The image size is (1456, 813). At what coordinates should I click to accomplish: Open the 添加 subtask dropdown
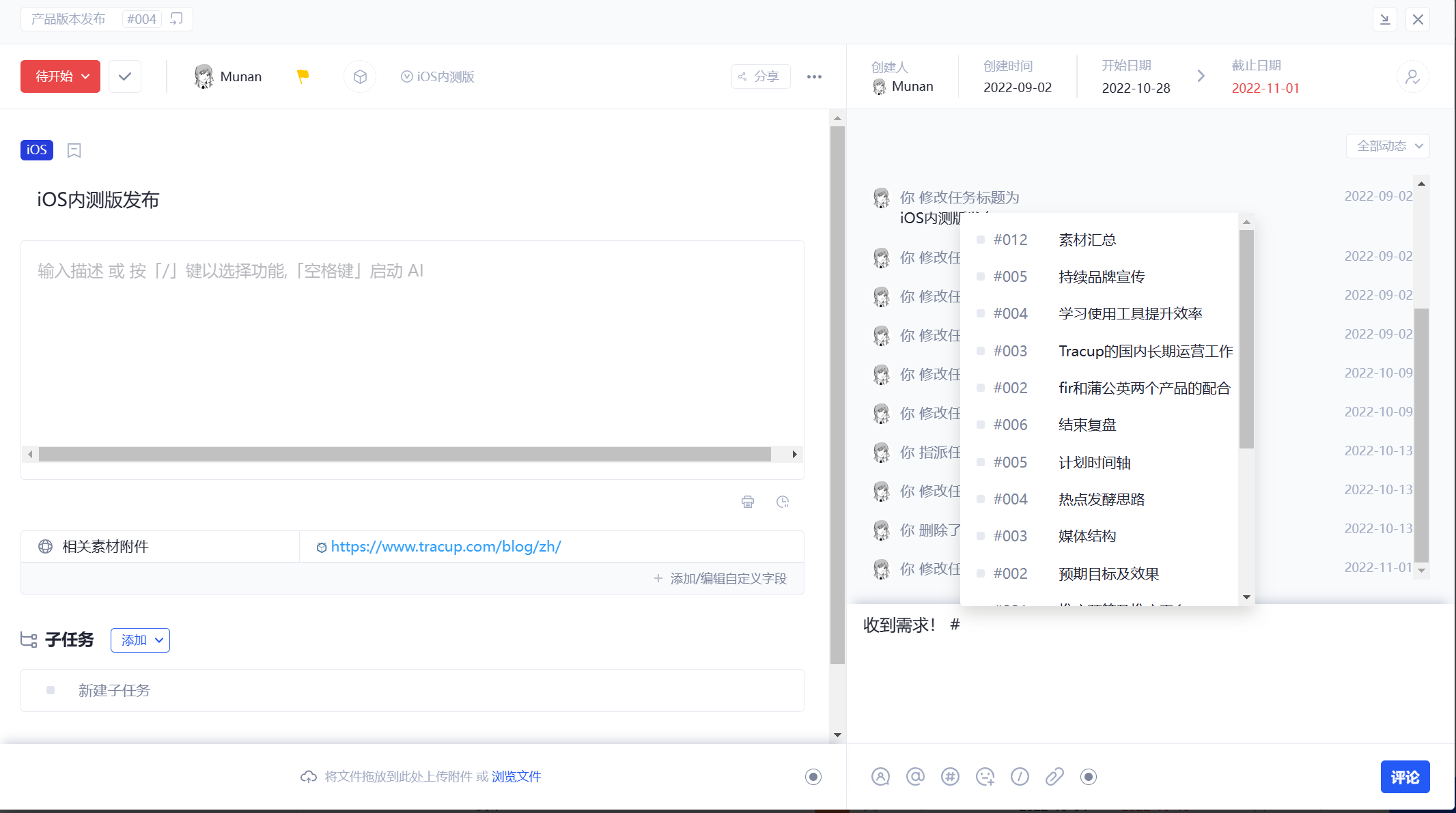click(141, 640)
